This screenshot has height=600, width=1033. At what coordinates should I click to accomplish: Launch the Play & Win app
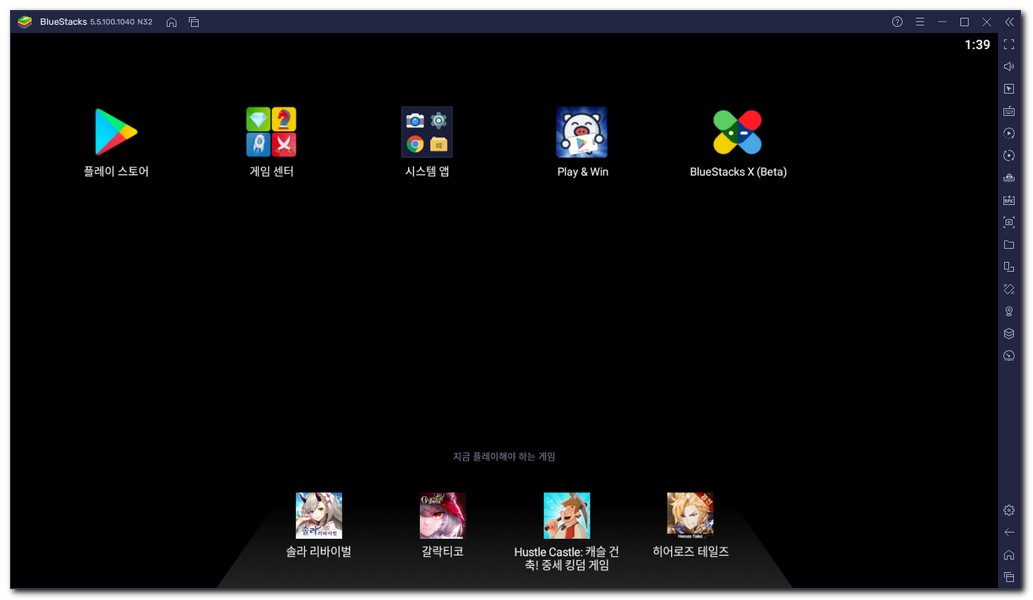(582, 132)
